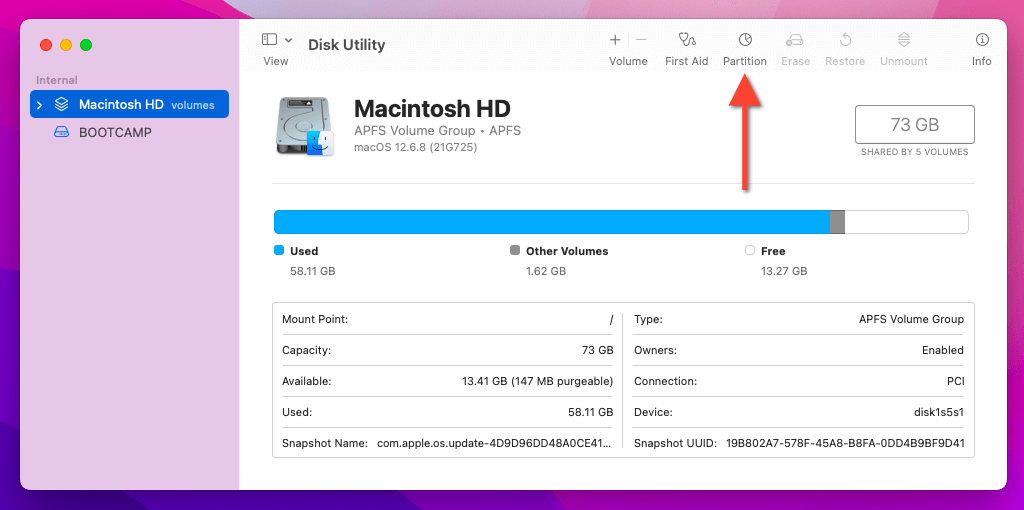
Task: Click the Disk Utility window title
Action: pos(347,44)
